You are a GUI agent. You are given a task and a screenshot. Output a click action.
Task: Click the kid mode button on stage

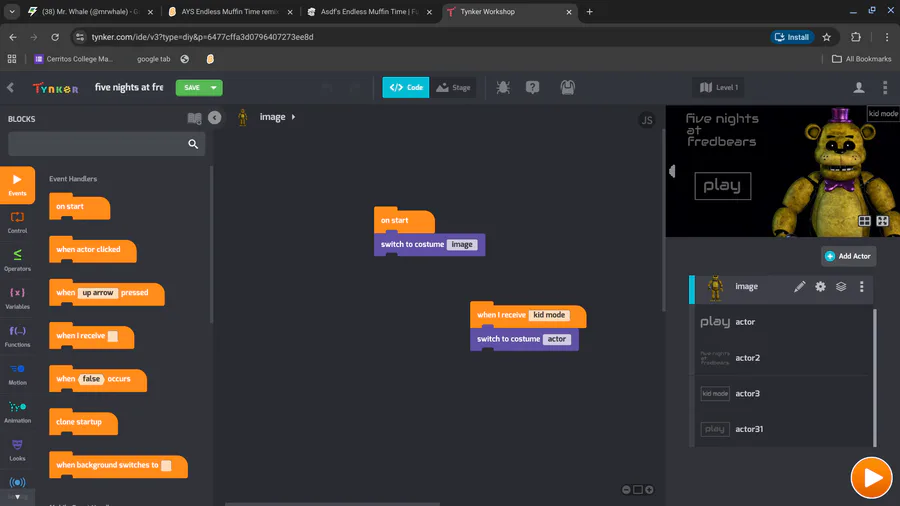pyautogui.click(x=883, y=114)
